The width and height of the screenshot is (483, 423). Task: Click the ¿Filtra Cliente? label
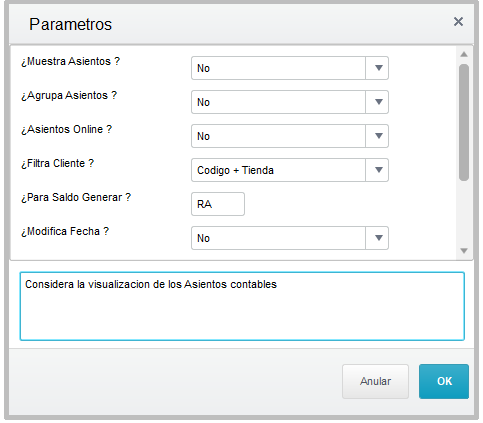tap(57, 163)
